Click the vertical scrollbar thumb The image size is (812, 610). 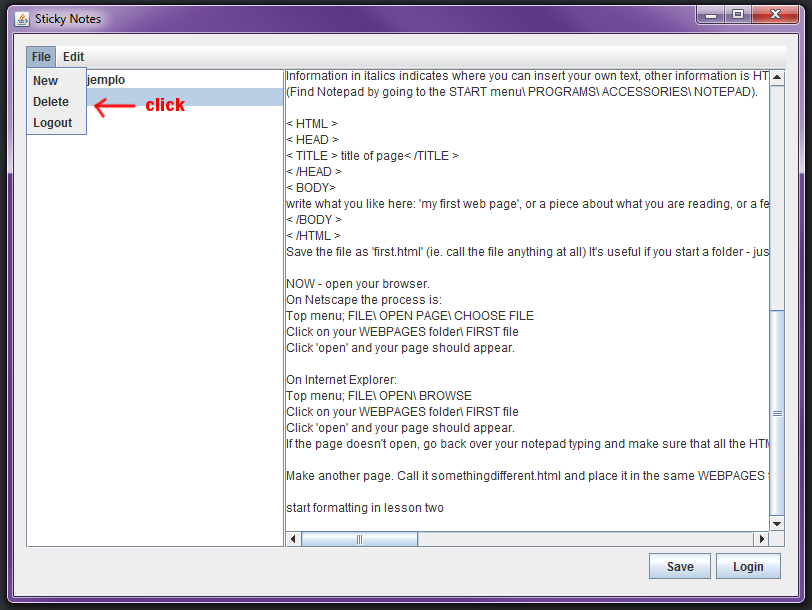point(777,413)
